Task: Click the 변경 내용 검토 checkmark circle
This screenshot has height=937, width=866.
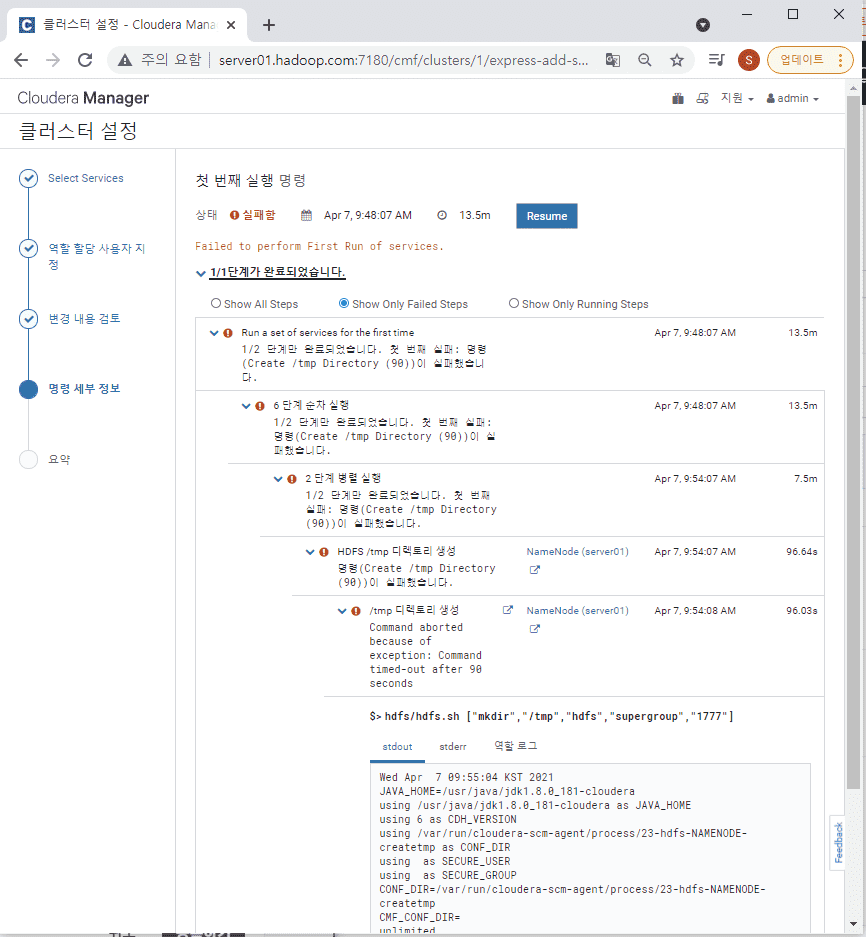Action: coord(28,319)
